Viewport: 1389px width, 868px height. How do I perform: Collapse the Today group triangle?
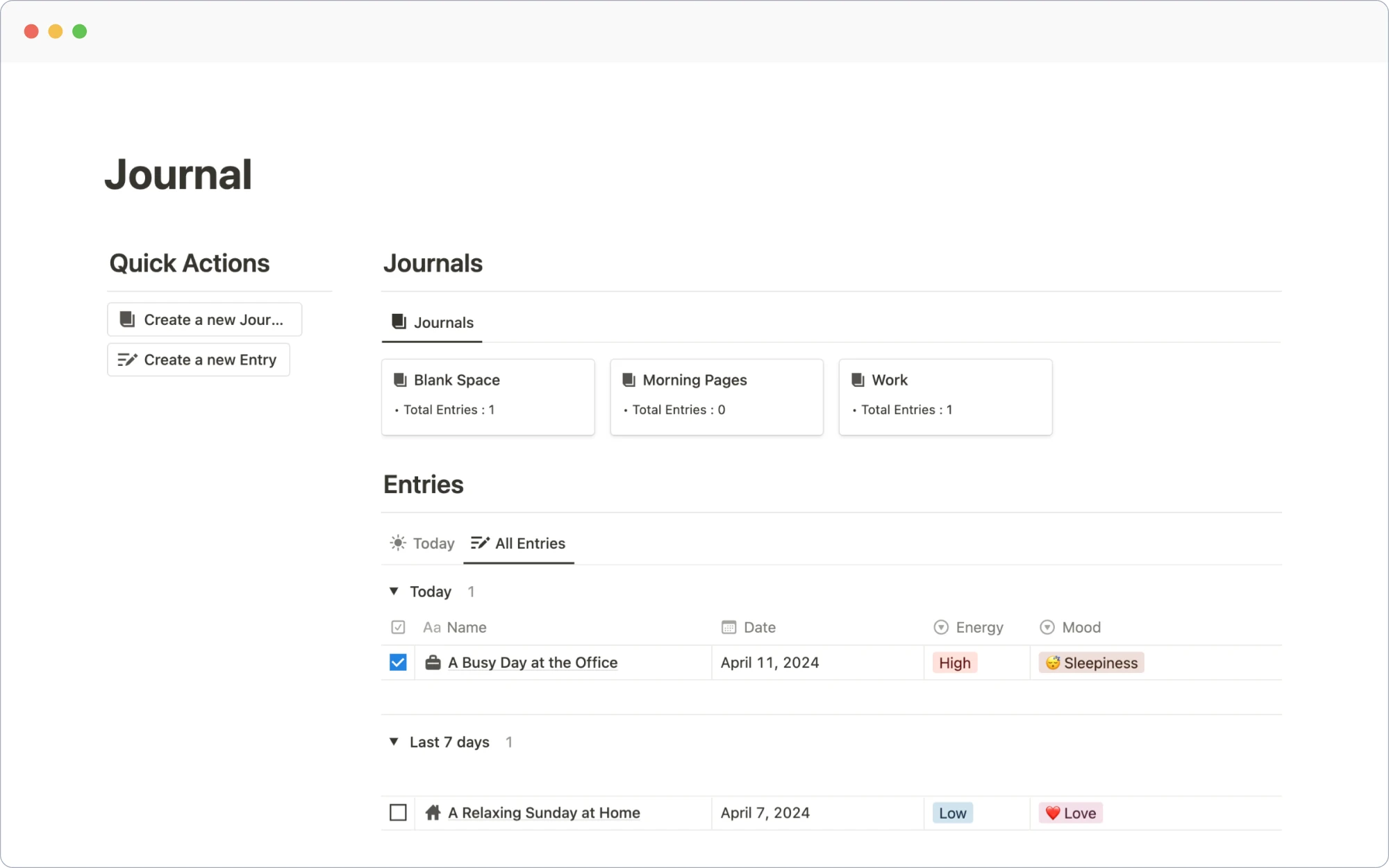point(394,591)
